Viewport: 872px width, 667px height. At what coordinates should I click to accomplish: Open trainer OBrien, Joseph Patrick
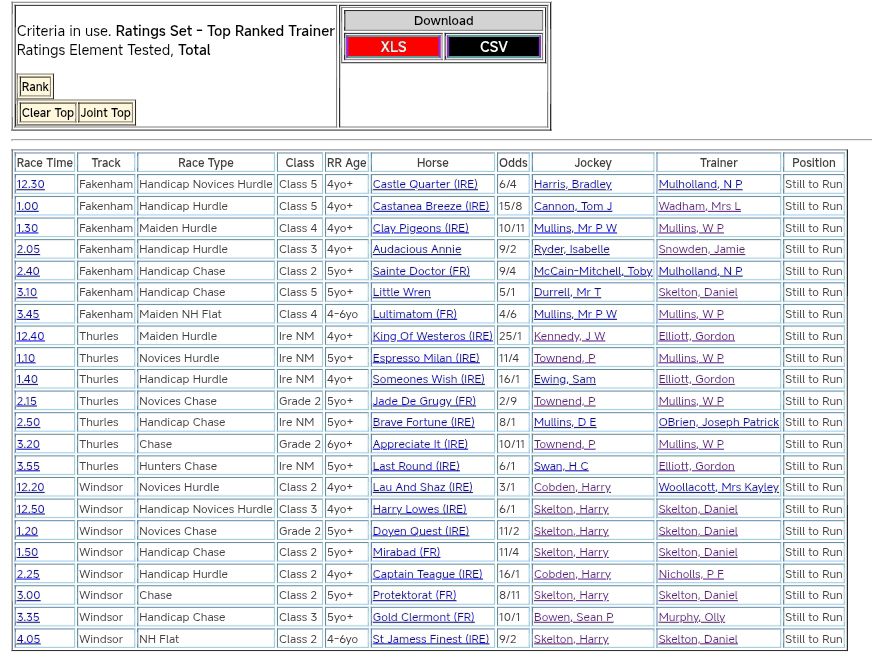click(x=718, y=423)
